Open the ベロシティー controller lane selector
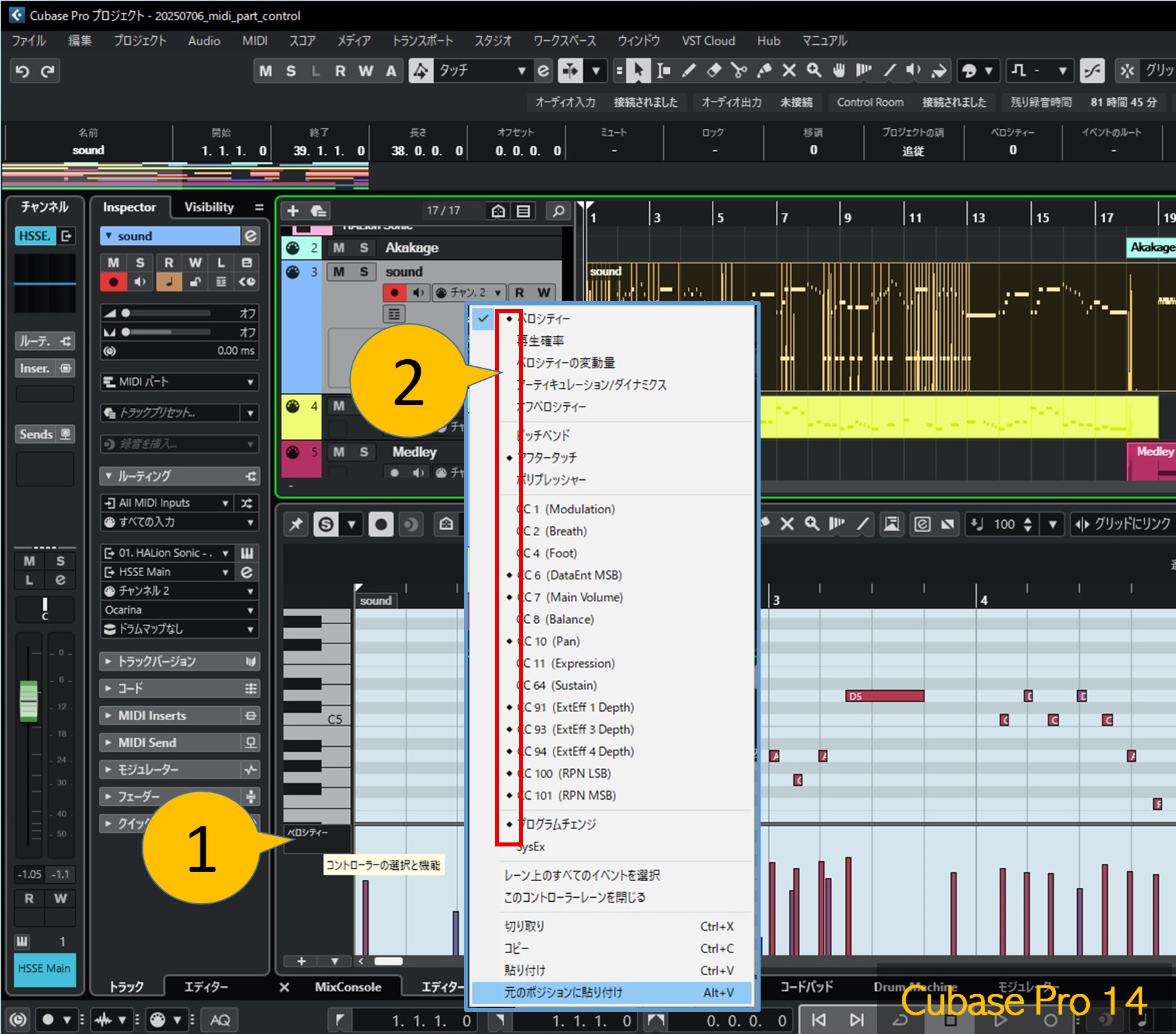1176x1034 pixels. pos(317,832)
